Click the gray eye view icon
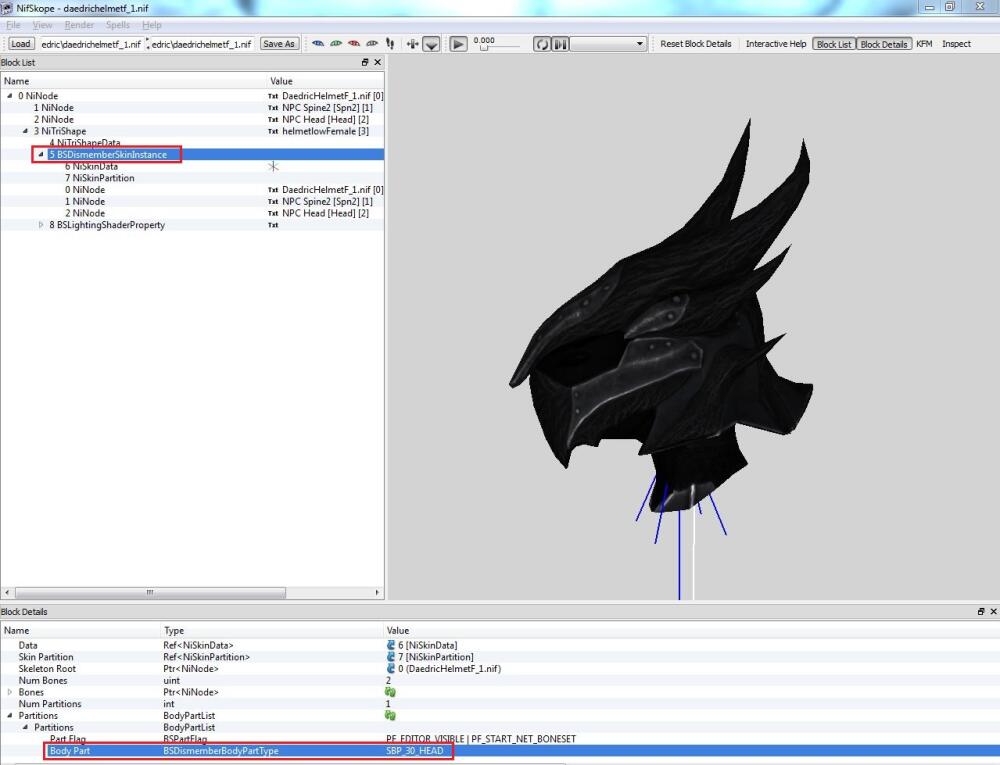The image size is (1000, 765). click(371, 44)
